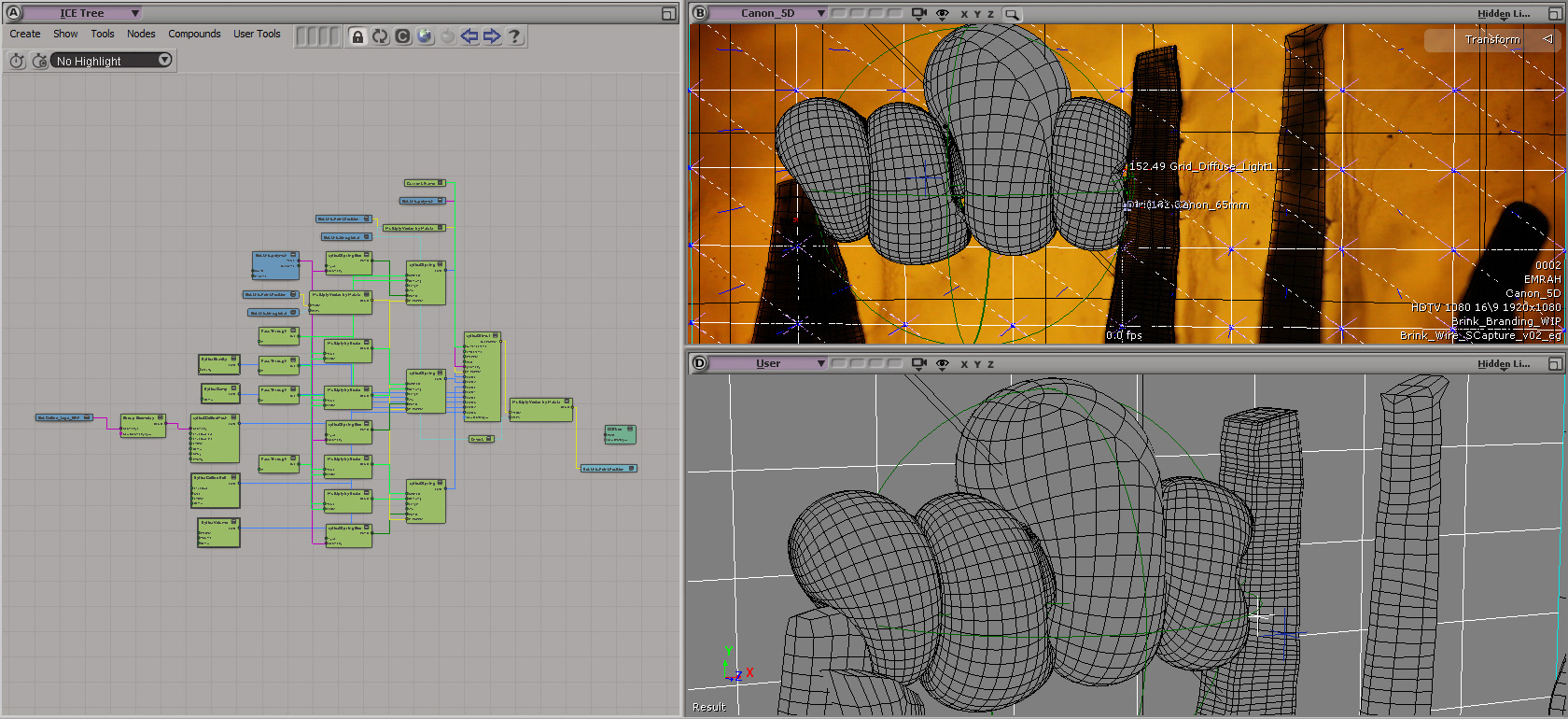Go back with the blue left arrow
The image size is (1568, 719).
[469, 36]
